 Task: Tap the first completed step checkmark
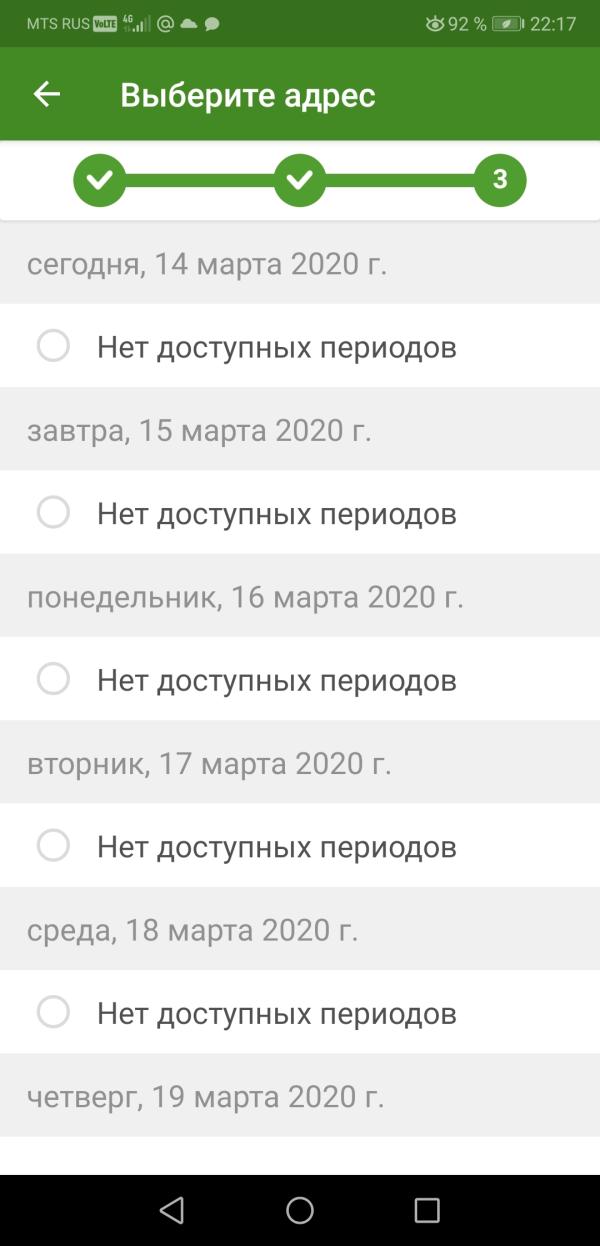coord(100,180)
